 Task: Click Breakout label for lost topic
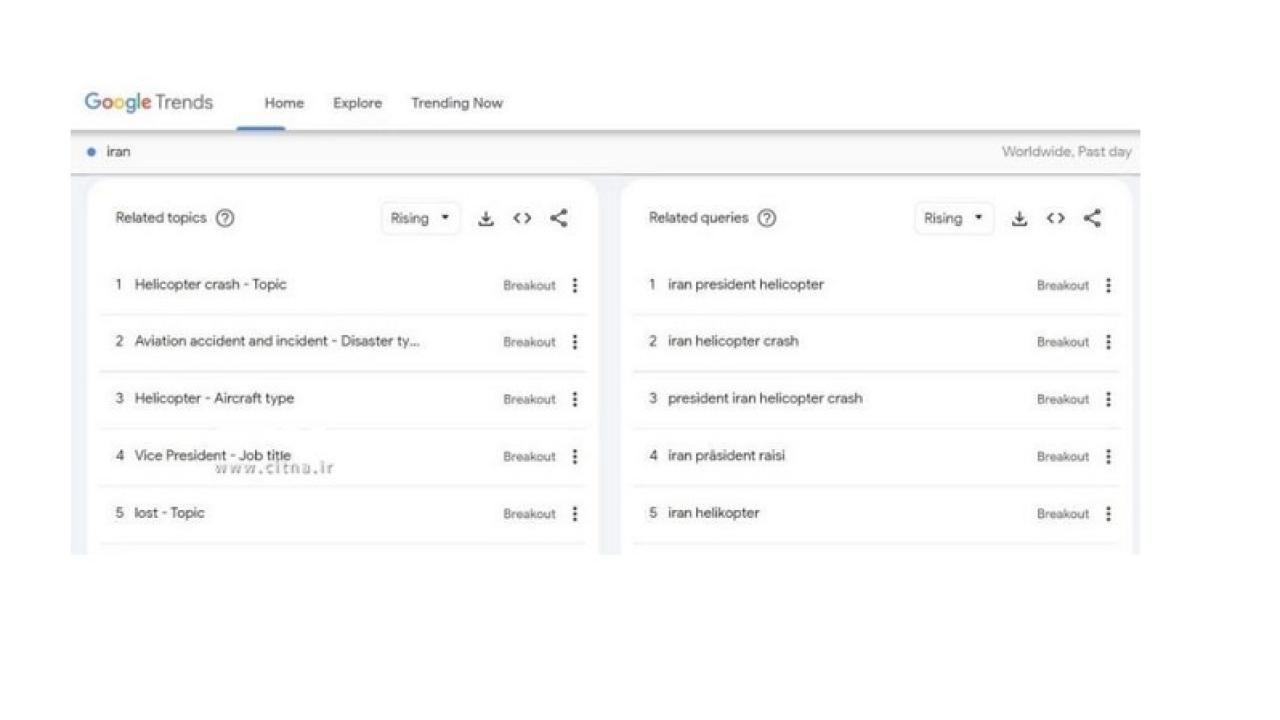[529, 513]
